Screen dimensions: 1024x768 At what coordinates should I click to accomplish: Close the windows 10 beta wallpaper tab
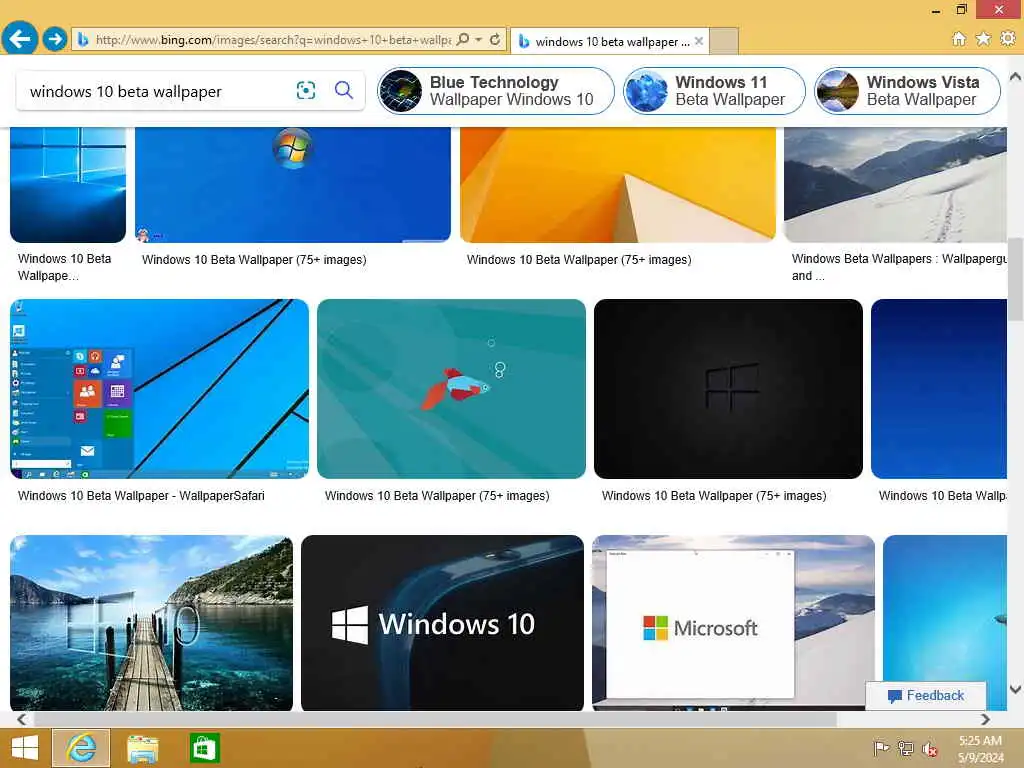(x=699, y=41)
